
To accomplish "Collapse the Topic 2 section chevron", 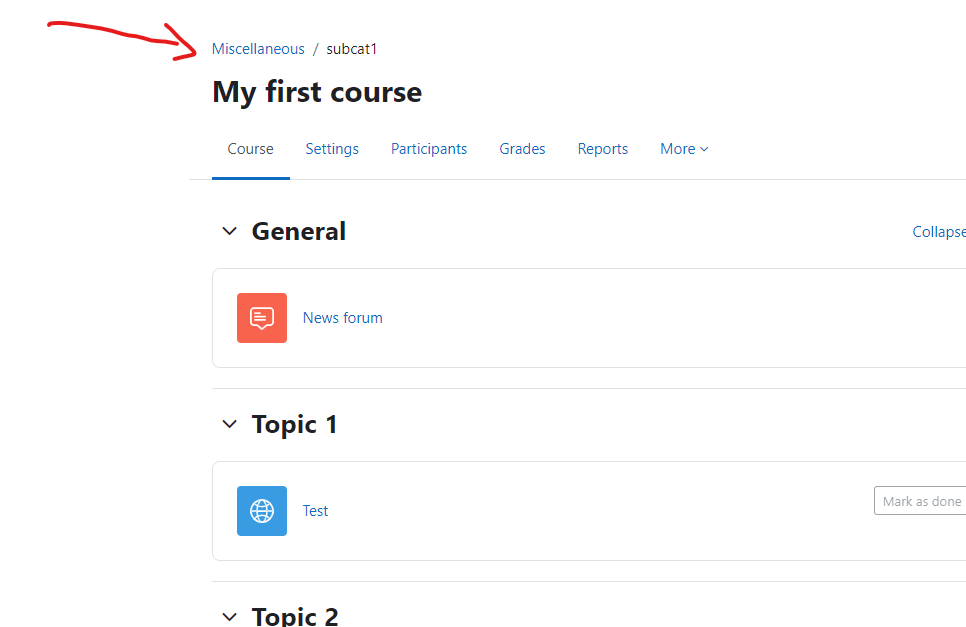I will (229, 617).
